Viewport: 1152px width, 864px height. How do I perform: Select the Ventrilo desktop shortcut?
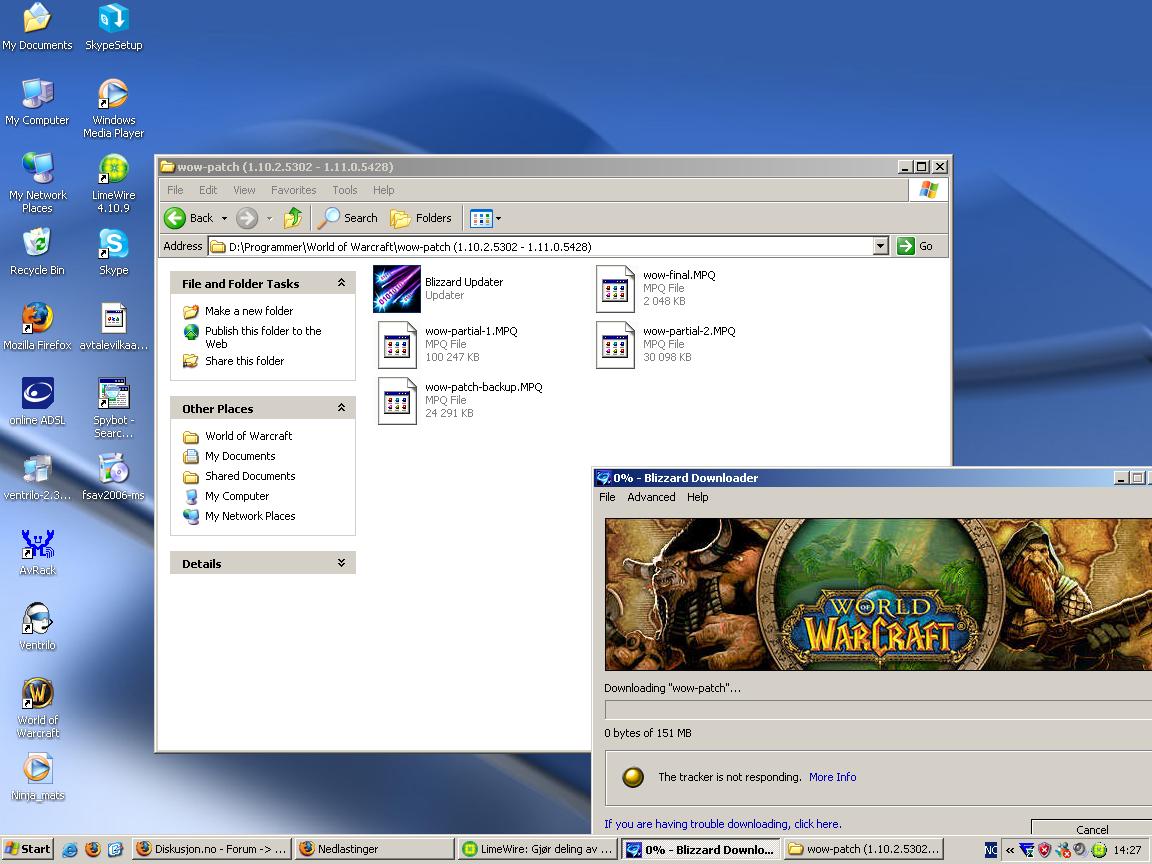point(37,627)
